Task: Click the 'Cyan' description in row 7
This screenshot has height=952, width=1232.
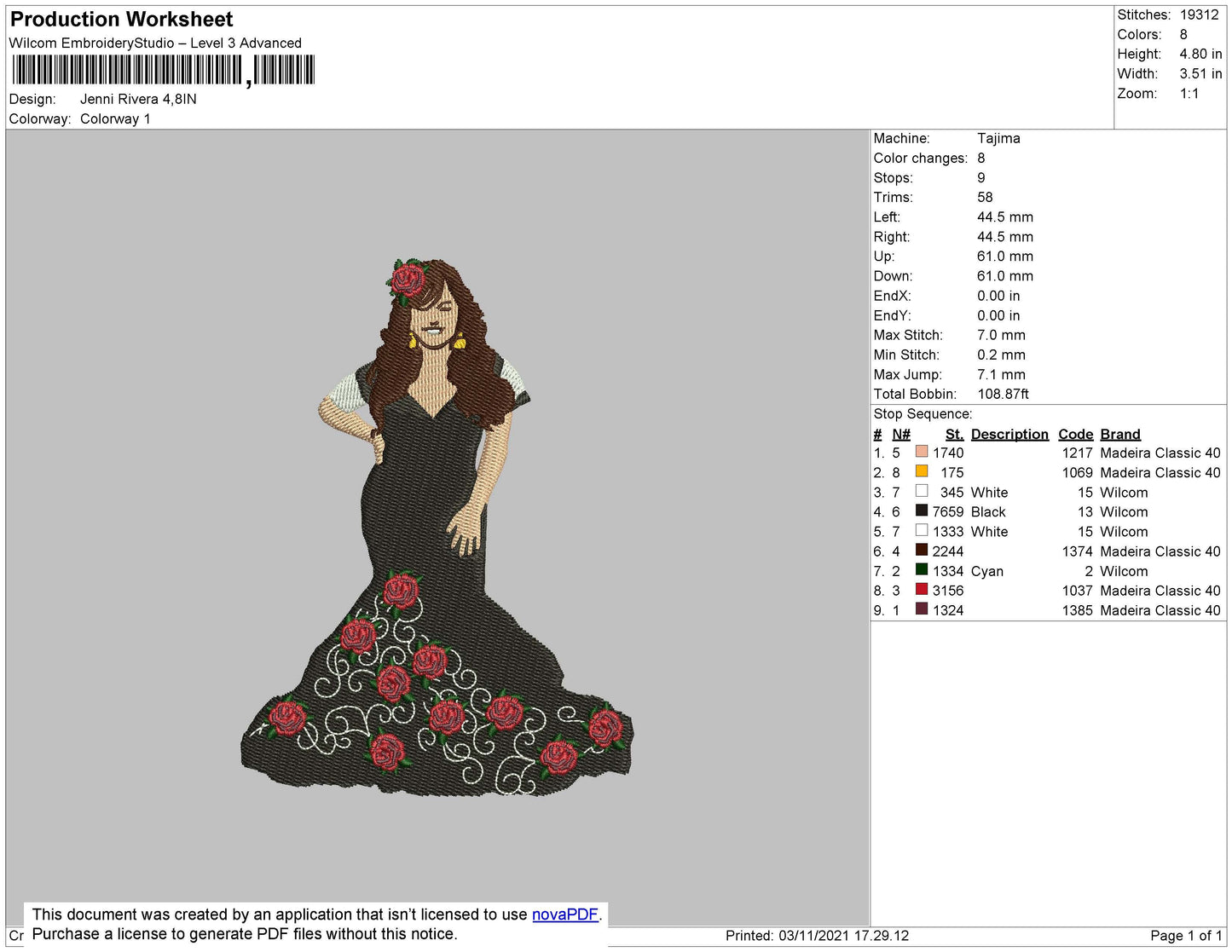Action: coord(987,571)
